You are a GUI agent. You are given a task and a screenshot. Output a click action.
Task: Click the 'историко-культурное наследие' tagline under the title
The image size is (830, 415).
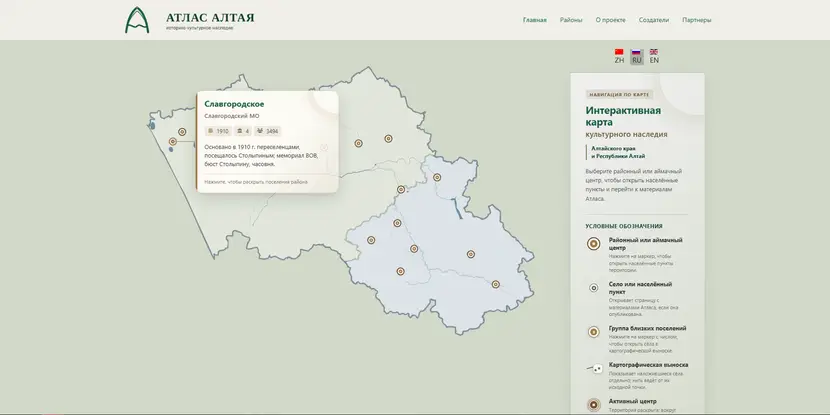[x=199, y=28]
